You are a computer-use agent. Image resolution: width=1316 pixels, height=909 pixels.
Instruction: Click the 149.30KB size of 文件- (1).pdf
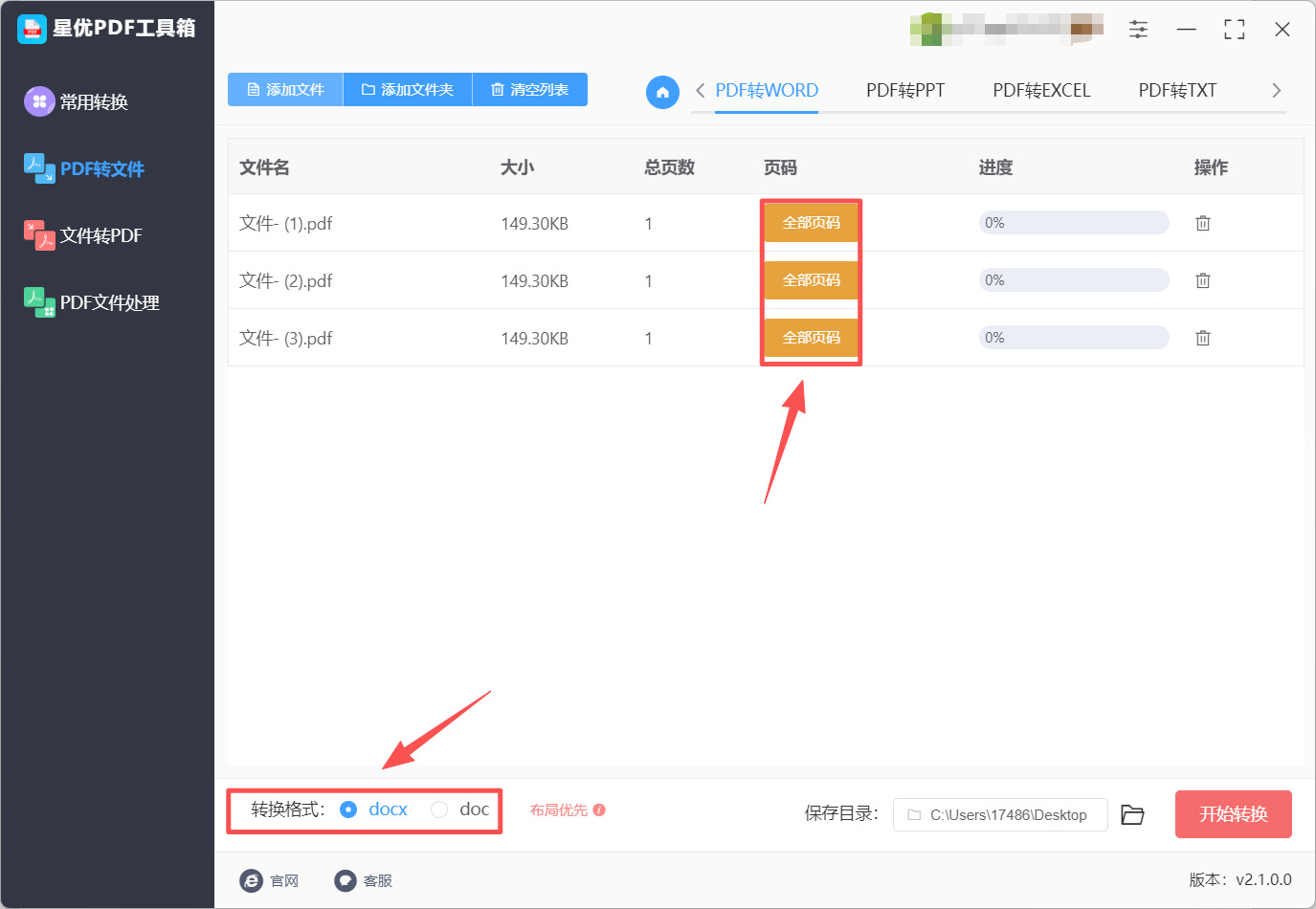(x=535, y=223)
